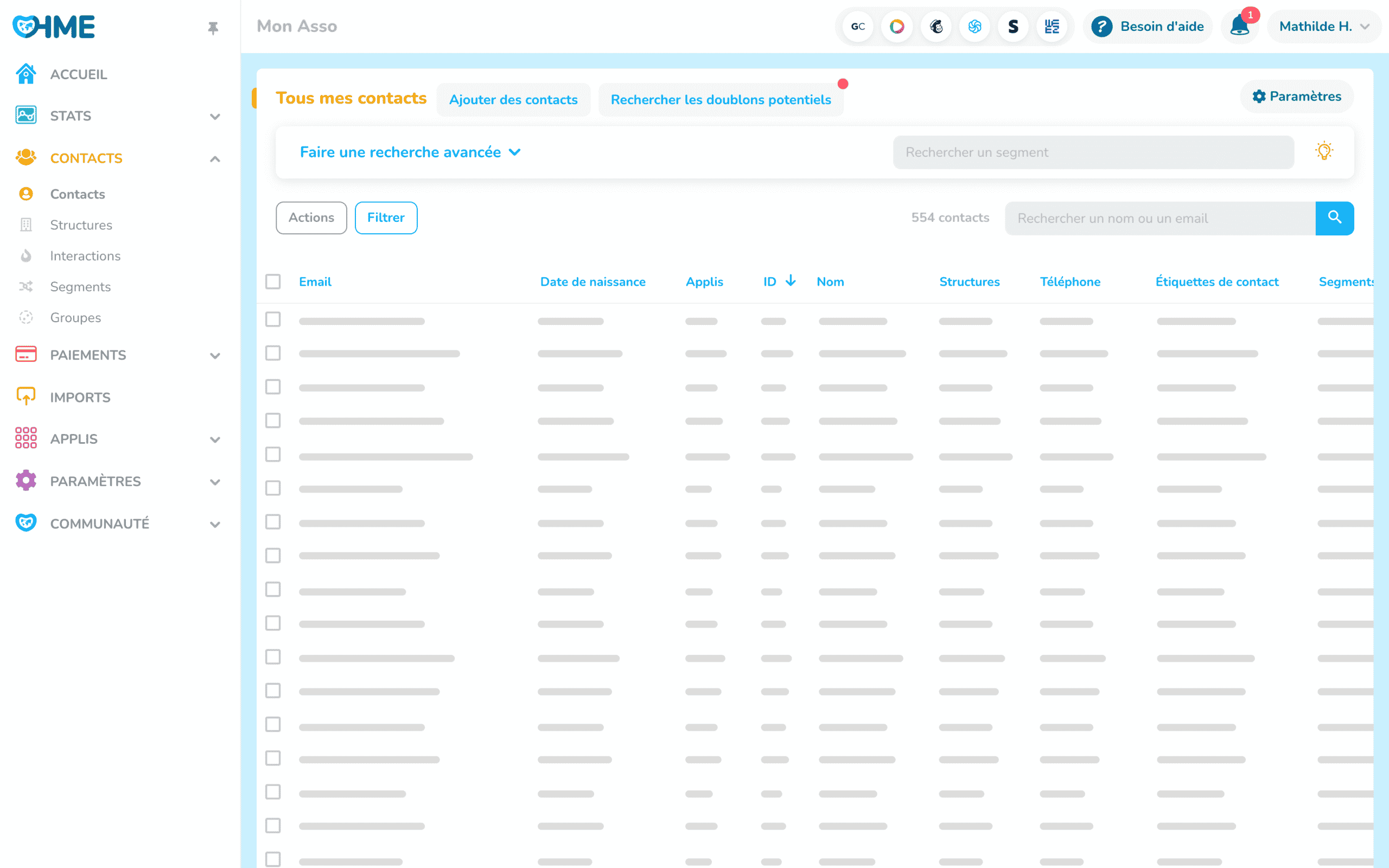This screenshot has height=868, width=1389.
Task: Open the Paramètres button top right
Action: [x=1297, y=97]
